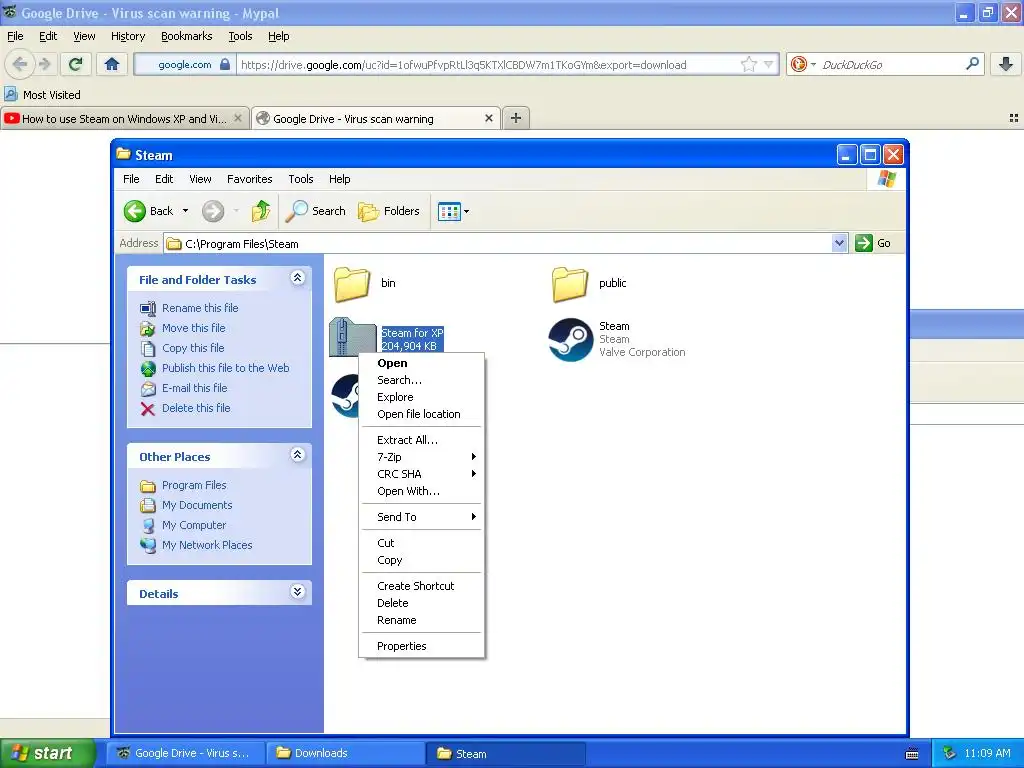Click Mypal back navigation arrow
The width and height of the screenshot is (1024, 768).
(x=20, y=64)
